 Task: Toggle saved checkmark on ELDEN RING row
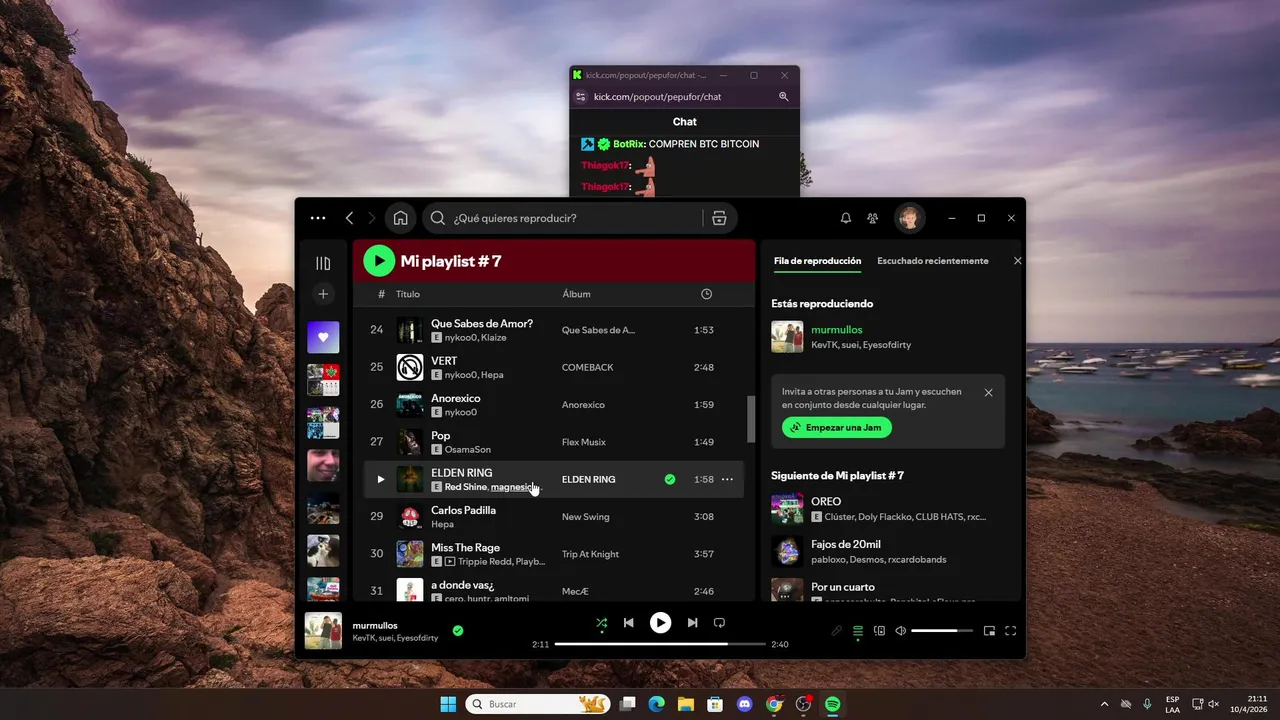[x=670, y=479]
